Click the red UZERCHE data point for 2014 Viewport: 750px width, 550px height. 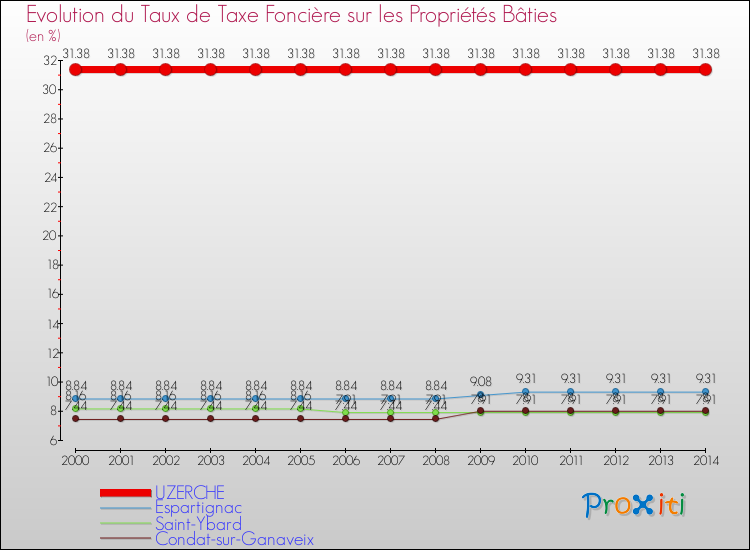pos(706,69)
